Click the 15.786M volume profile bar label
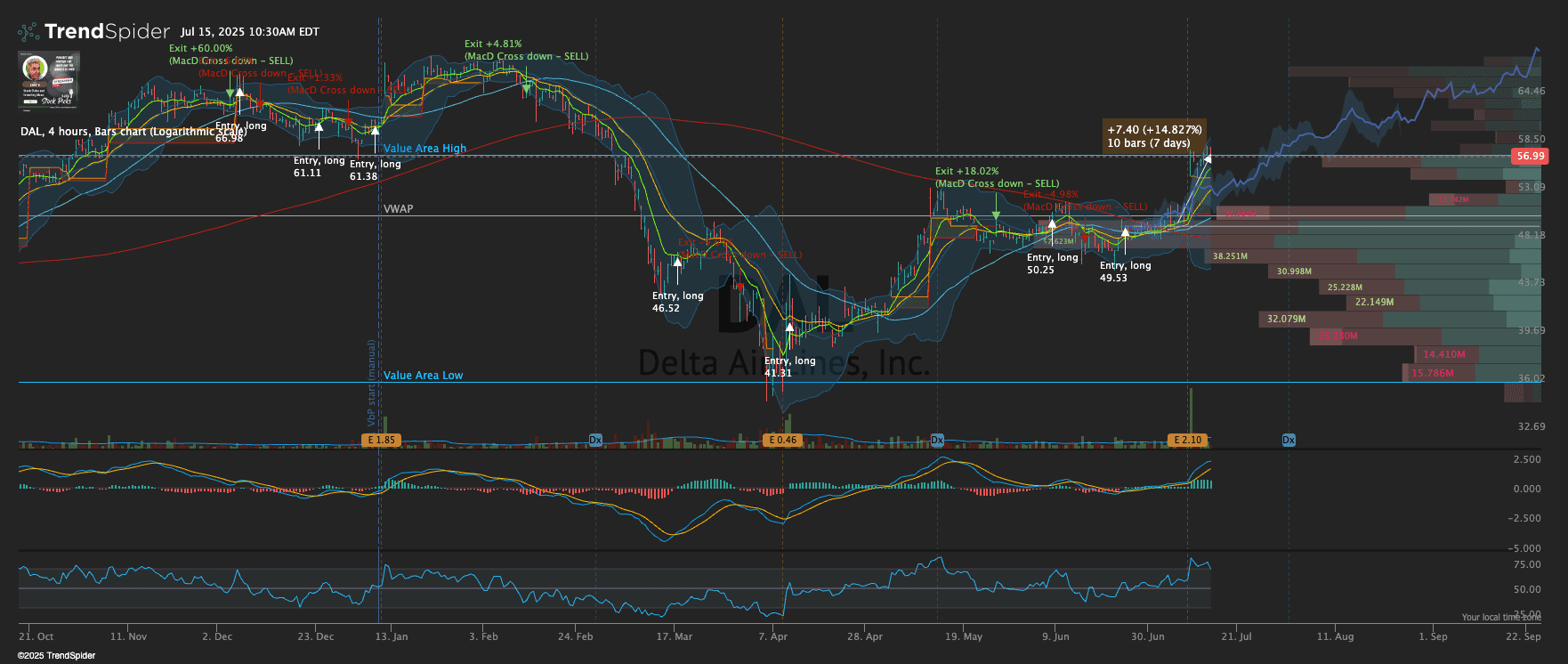Image resolution: width=1568 pixels, height=664 pixels. pyautogui.click(x=1433, y=374)
